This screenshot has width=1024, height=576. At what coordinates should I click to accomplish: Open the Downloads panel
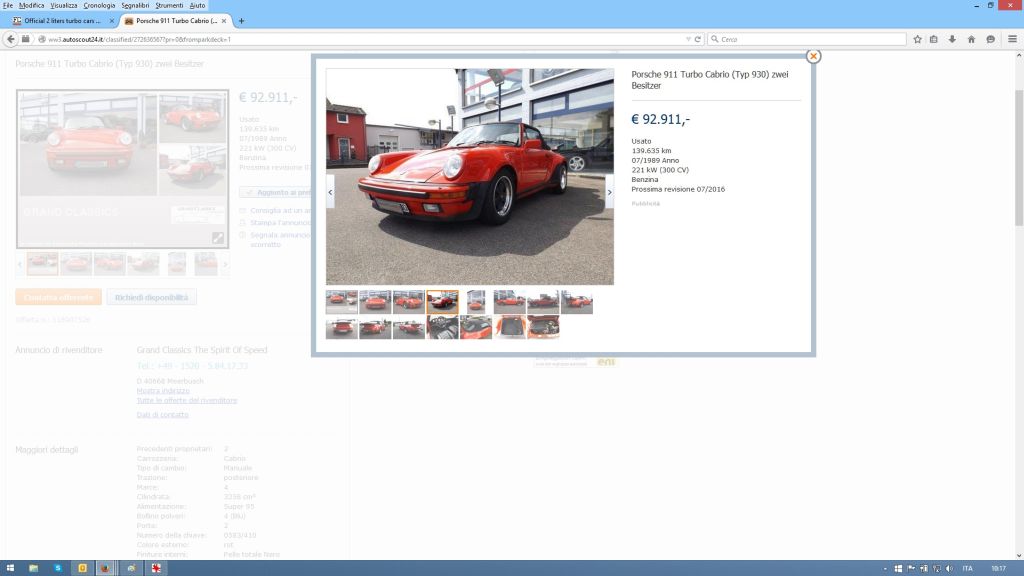pos(952,39)
